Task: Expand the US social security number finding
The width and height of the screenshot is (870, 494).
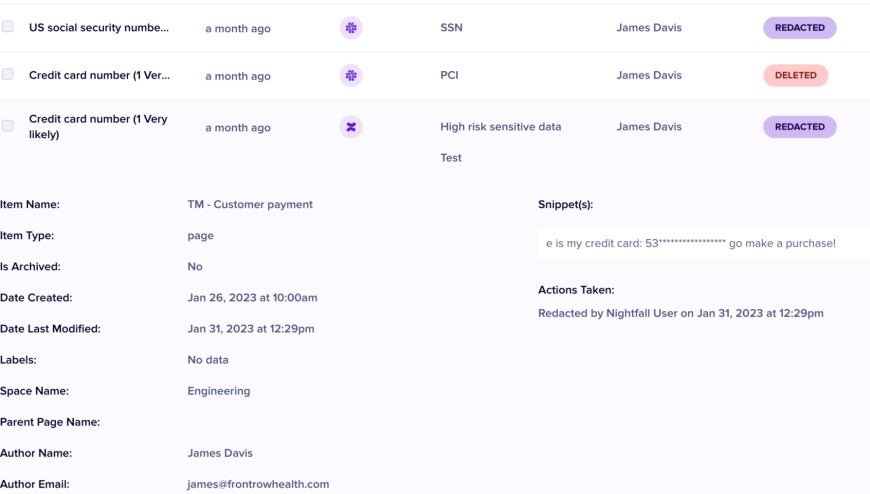Action: click(99, 28)
